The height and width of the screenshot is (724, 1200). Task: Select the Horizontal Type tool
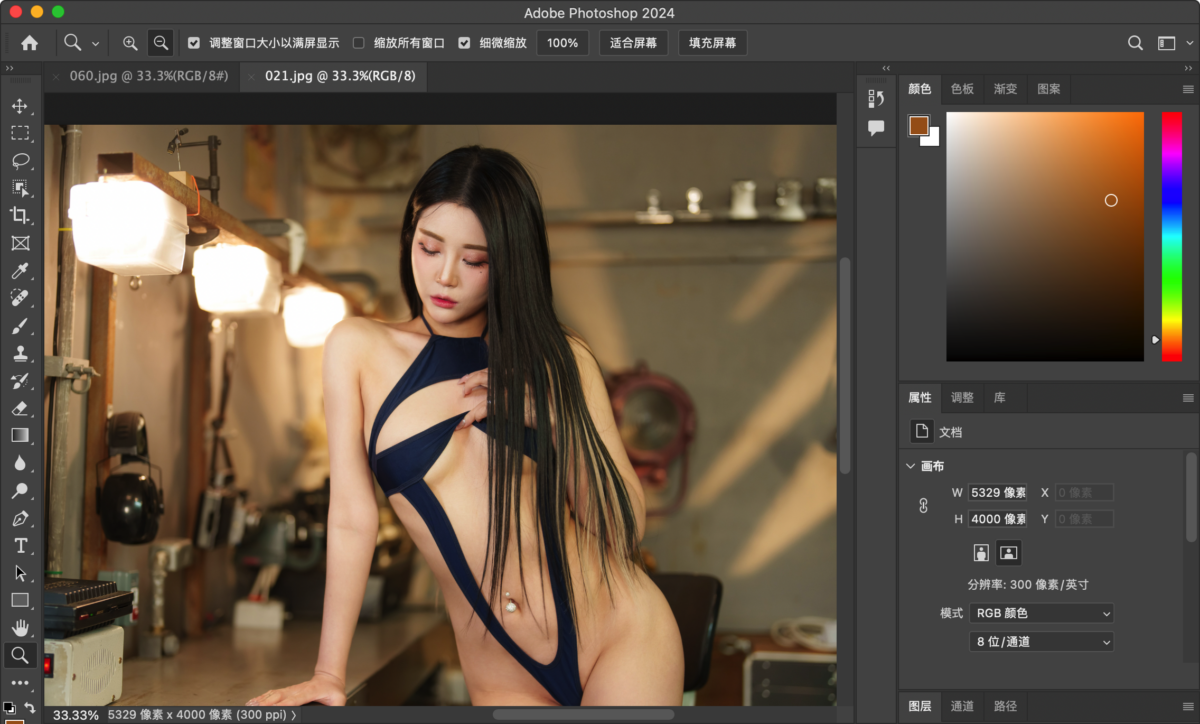pos(20,546)
